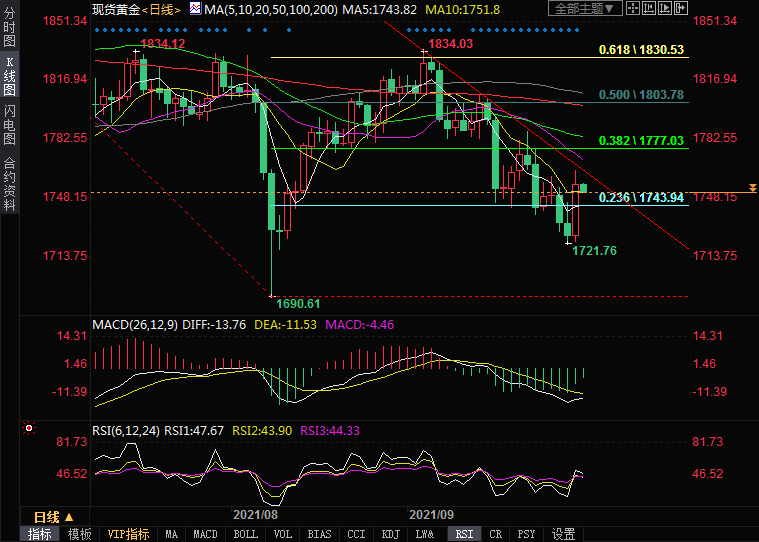Click the price marker arrow at right axis
759x542 pixels.
(751, 188)
